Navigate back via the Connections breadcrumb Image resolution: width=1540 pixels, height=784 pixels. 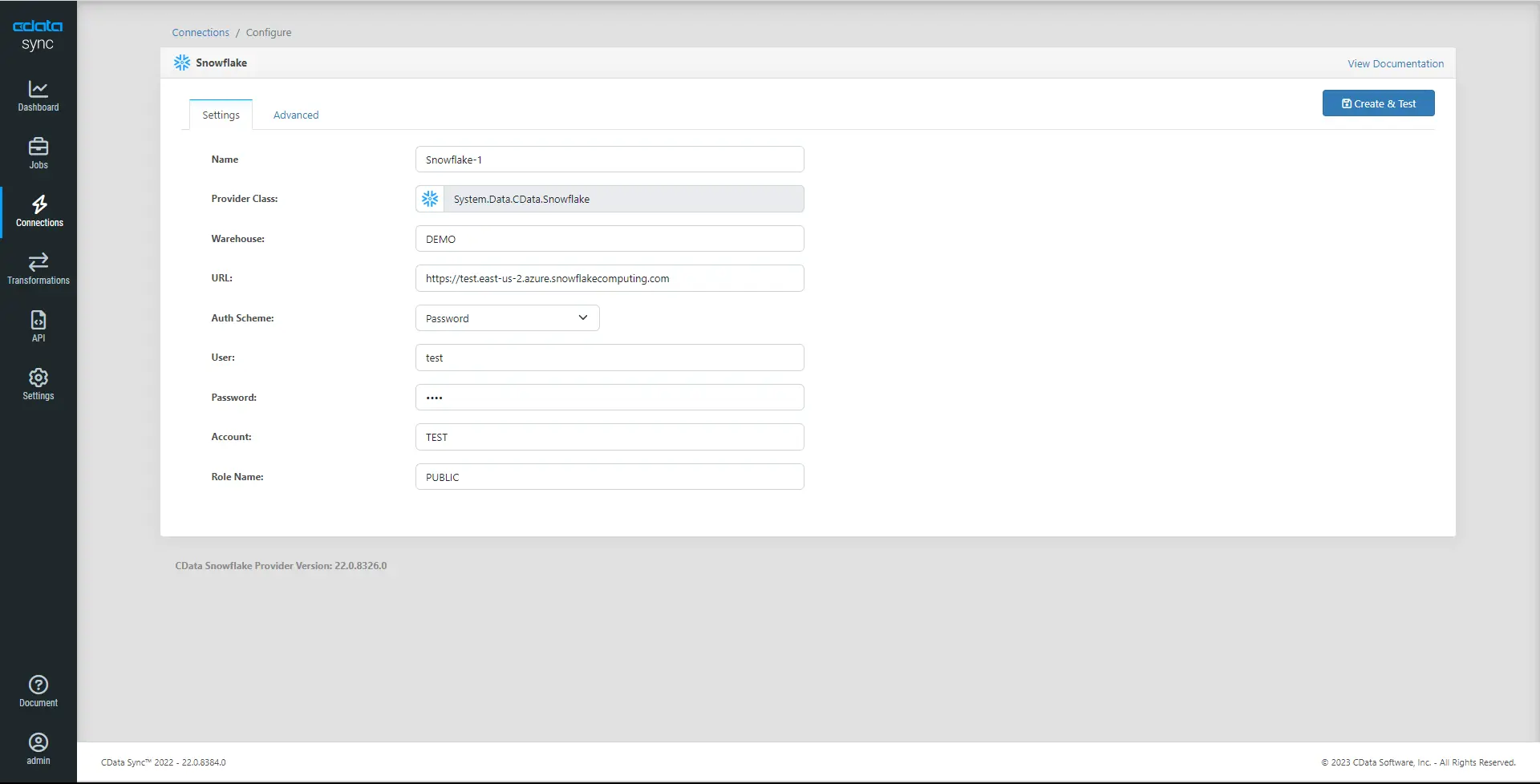click(x=200, y=32)
